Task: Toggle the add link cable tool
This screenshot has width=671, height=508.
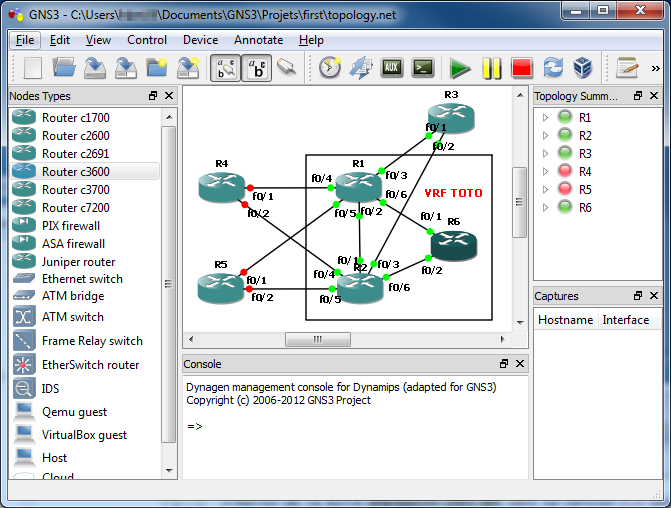Action: [x=287, y=68]
